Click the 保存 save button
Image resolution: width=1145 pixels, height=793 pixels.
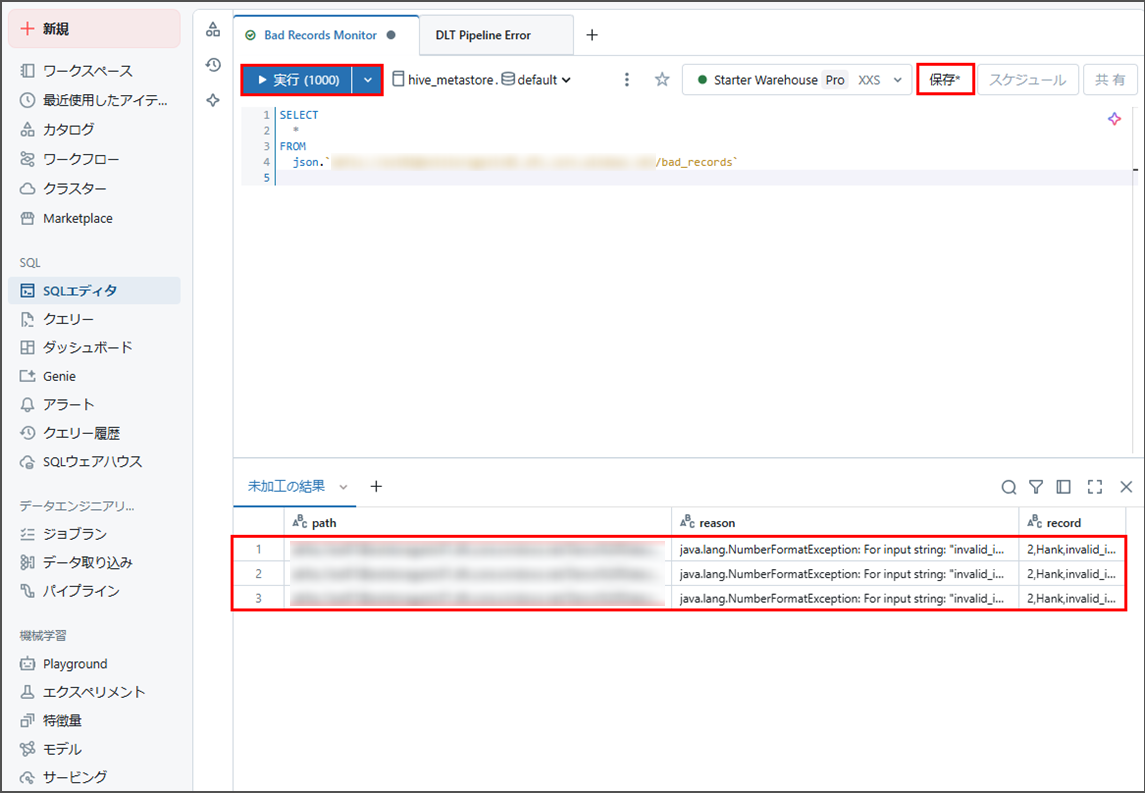click(944, 80)
